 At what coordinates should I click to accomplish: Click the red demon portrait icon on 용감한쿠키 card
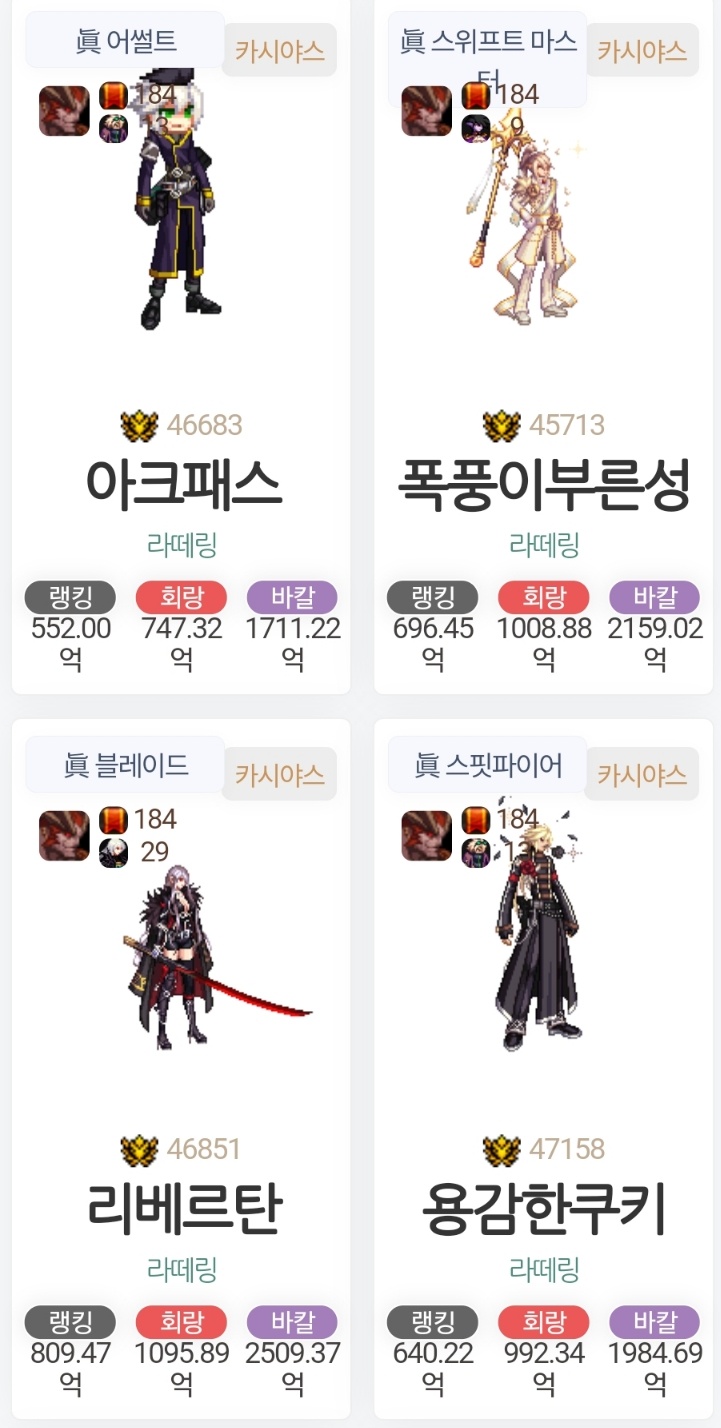tap(427, 836)
